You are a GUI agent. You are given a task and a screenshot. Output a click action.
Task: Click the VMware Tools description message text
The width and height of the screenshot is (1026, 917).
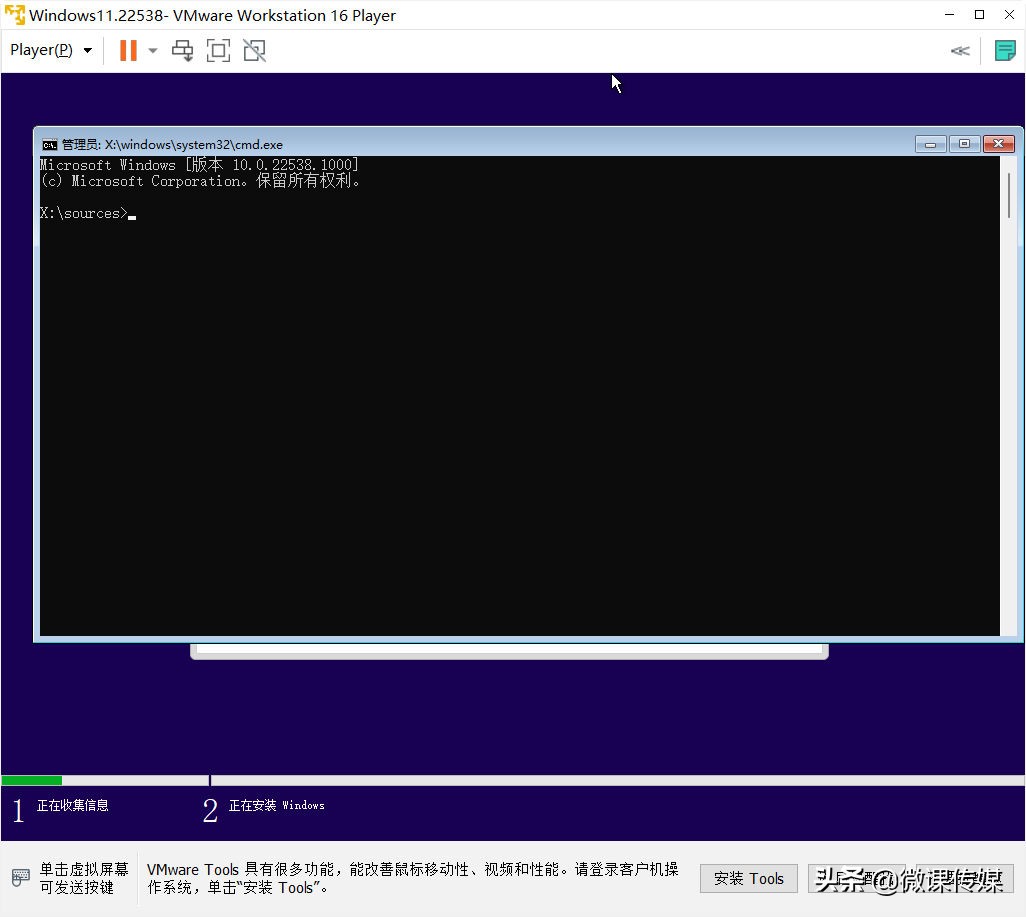point(412,878)
